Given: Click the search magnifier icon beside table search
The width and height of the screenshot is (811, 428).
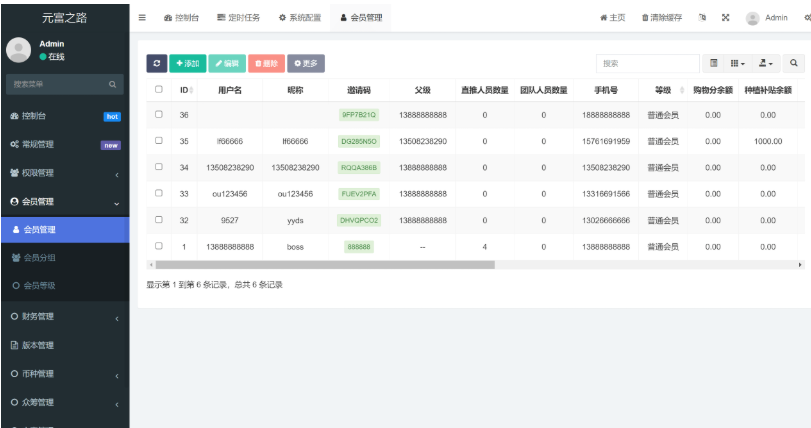Looking at the screenshot, I should pyautogui.click(x=794, y=63).
